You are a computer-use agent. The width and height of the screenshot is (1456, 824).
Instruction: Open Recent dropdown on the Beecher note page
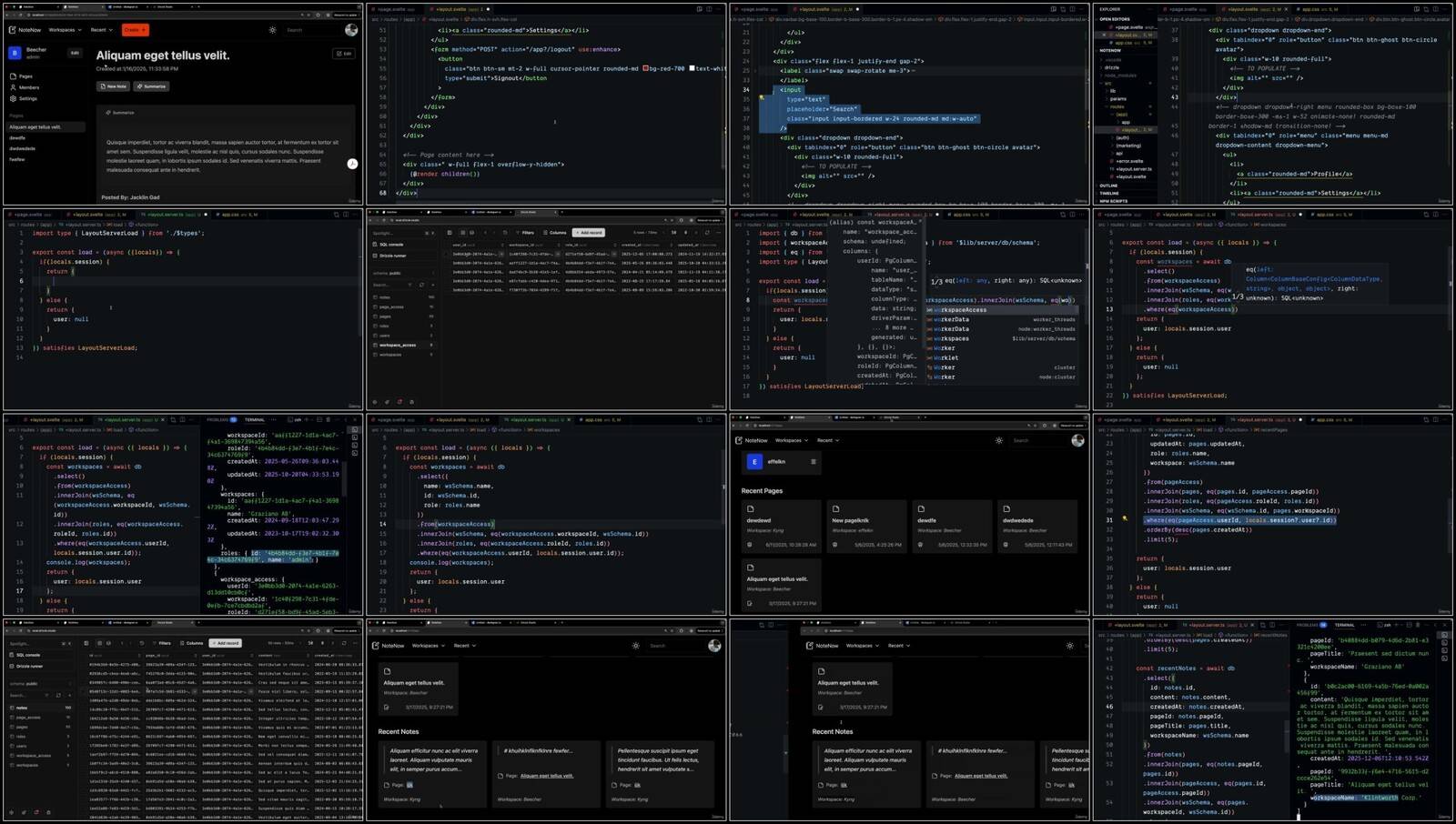coord(101,30)
